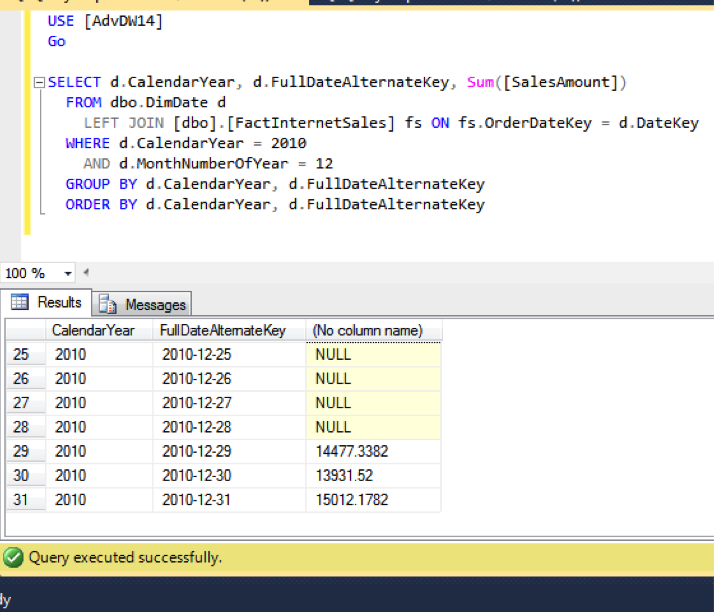Click the horizontal scroll left arrow
714x613 pixels.
coord(86,273)
